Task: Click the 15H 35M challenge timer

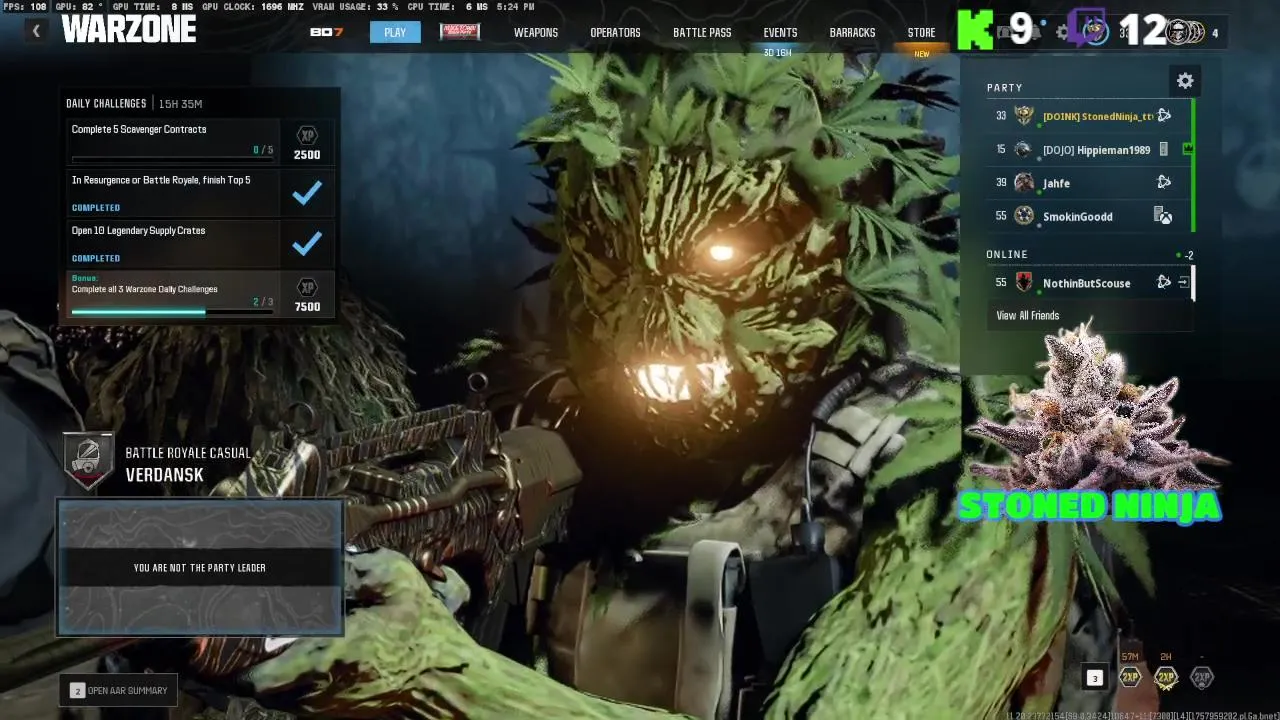Action: pyautogui.click(x=181, y=103)
